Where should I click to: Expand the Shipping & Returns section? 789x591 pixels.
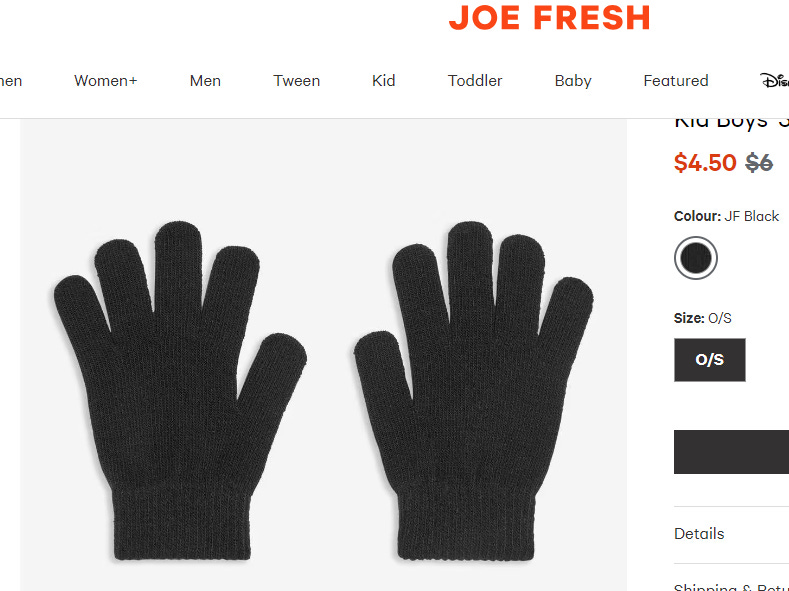(731, 586)
